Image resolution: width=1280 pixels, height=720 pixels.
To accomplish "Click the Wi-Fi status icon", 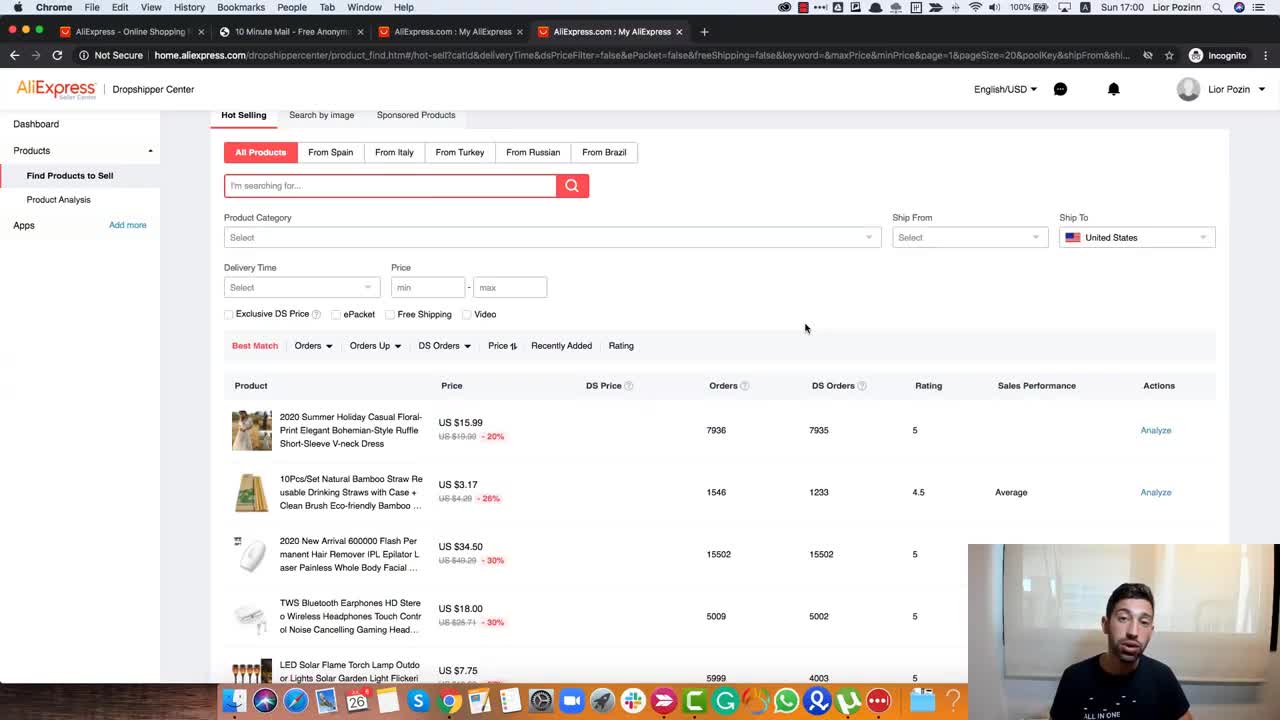I will (x=975, y=7).
